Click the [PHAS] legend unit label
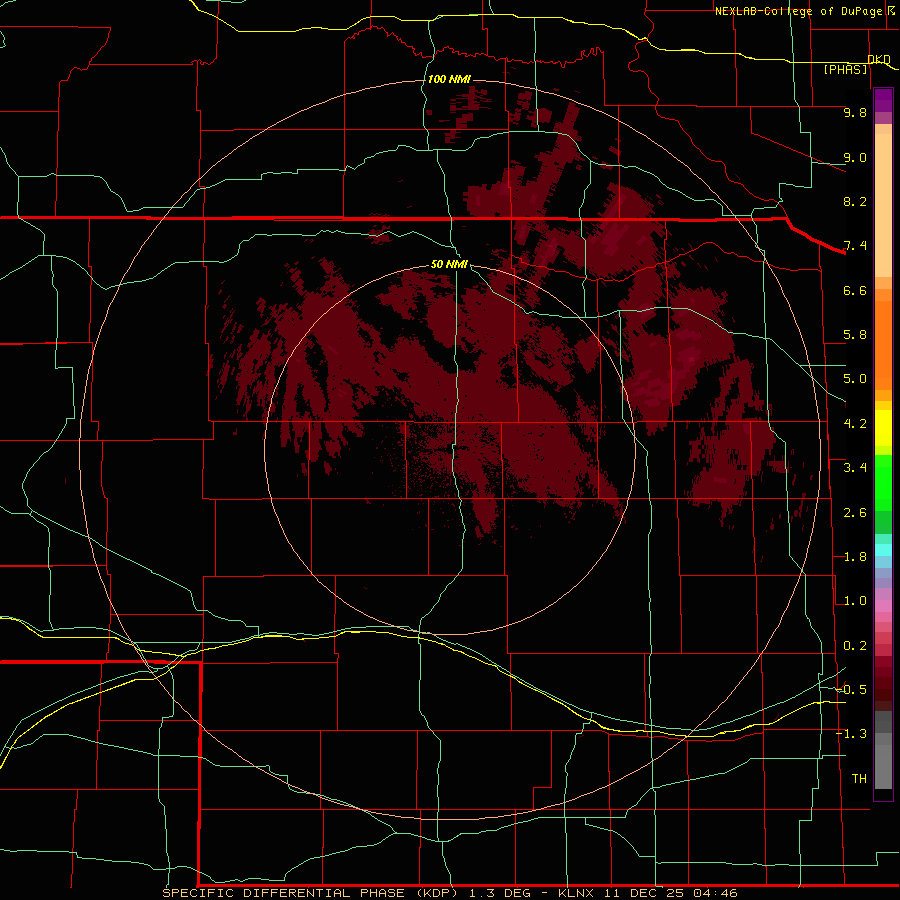Viewport: 900px width, 900px height. [x=845, y=69]
